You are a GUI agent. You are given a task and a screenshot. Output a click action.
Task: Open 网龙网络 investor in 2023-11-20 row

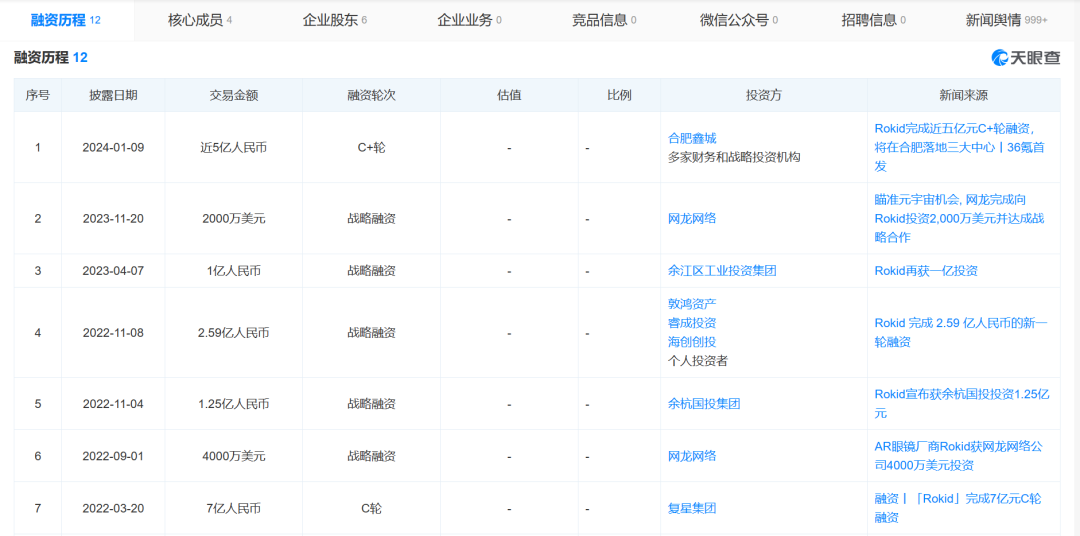(x=692, y=218)
